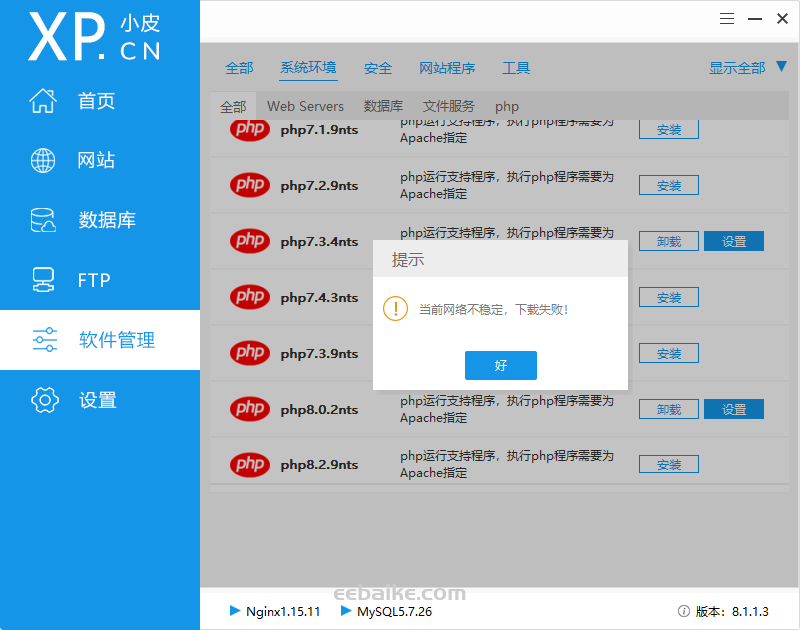Image resolution: width=800 pixels, height=630 pixels.
Task: Click the php8.2.9nts description text
Action: (x=507, y=464)
